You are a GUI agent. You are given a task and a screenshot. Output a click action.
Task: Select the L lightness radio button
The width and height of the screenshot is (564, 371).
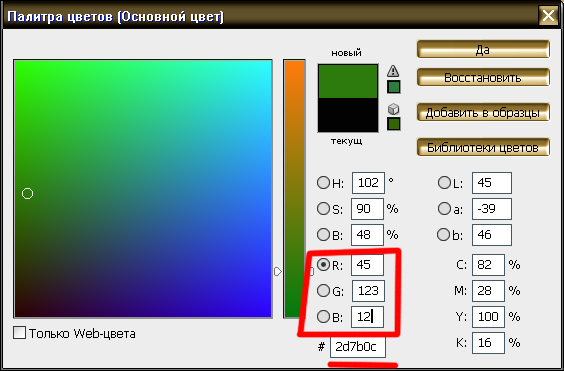pos(444,182)
